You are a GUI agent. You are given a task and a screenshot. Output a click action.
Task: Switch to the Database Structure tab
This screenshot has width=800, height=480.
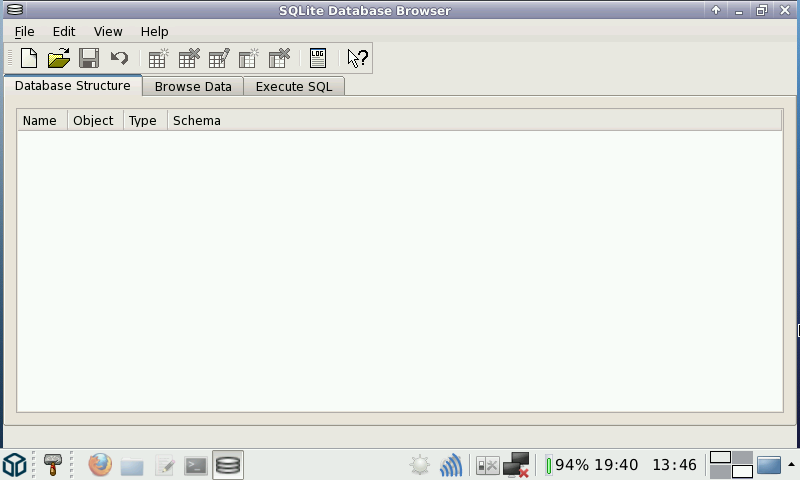[73, 86]
